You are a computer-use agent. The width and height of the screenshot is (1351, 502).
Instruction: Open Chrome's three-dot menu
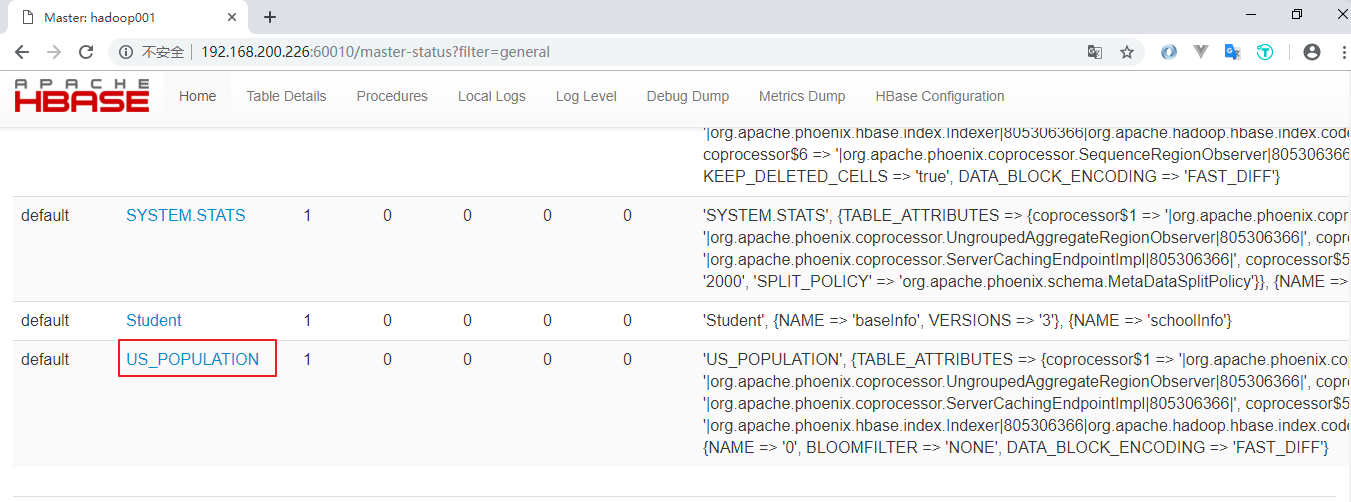1339,52
